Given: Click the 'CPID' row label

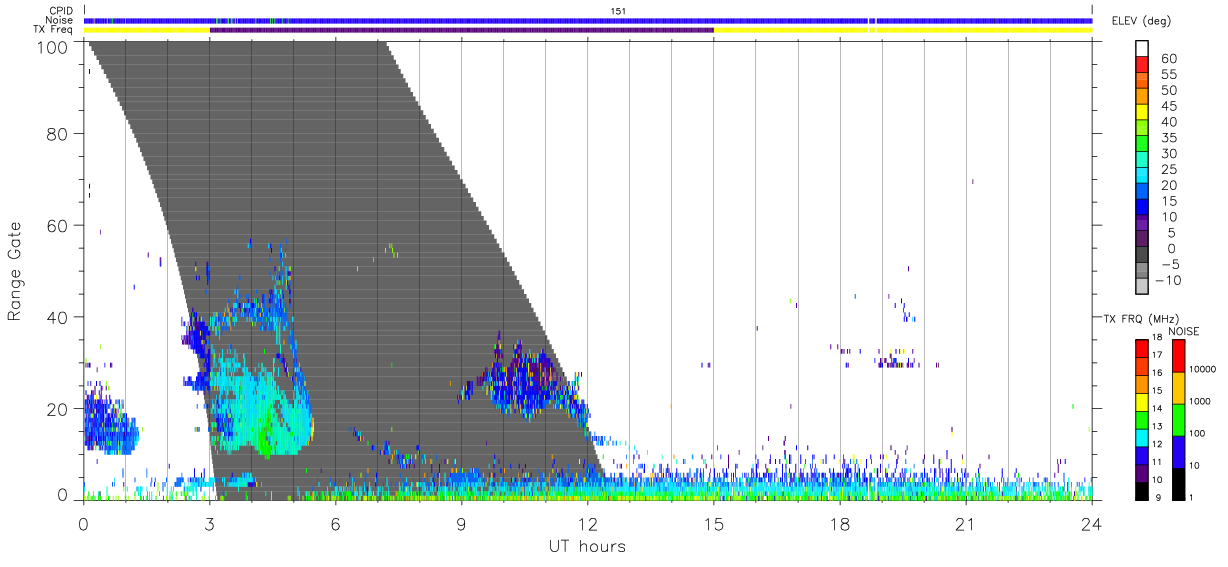Looking at the screenshot, I should [x=60, y=11].
